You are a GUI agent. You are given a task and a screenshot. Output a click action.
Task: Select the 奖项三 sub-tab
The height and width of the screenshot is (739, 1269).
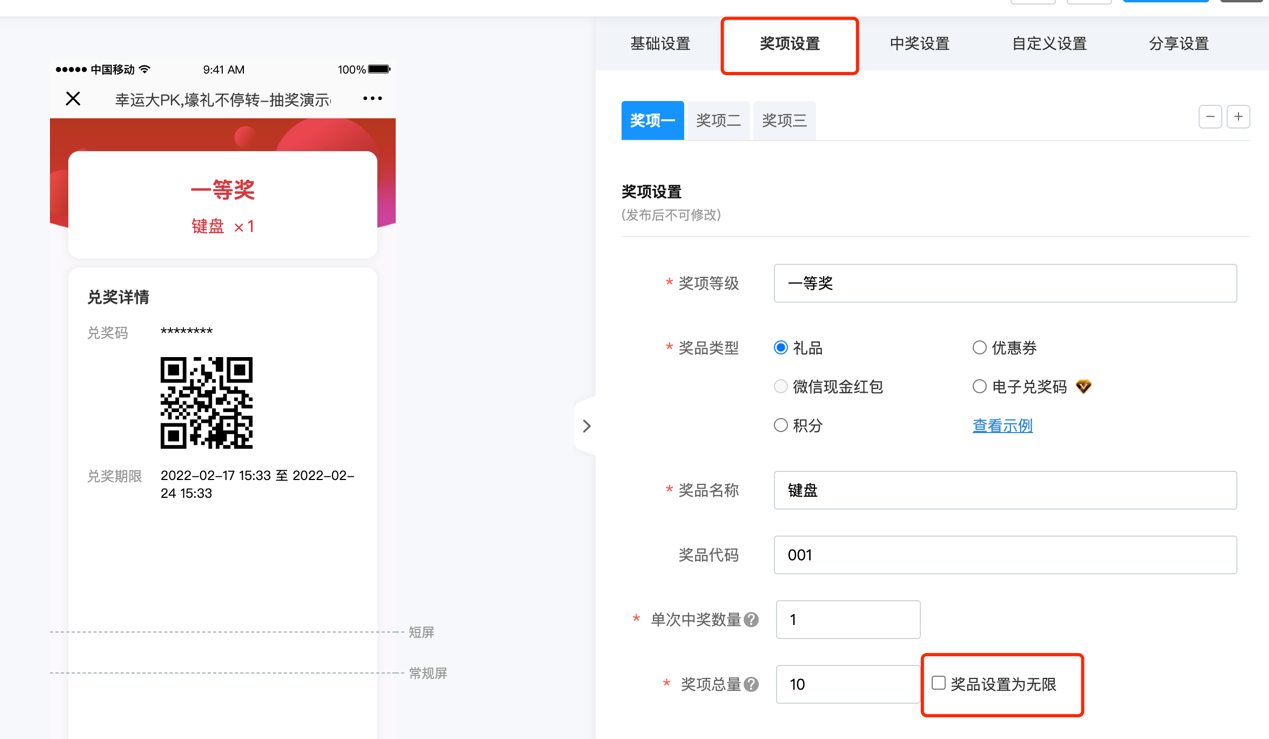click(x=785, y=120)
